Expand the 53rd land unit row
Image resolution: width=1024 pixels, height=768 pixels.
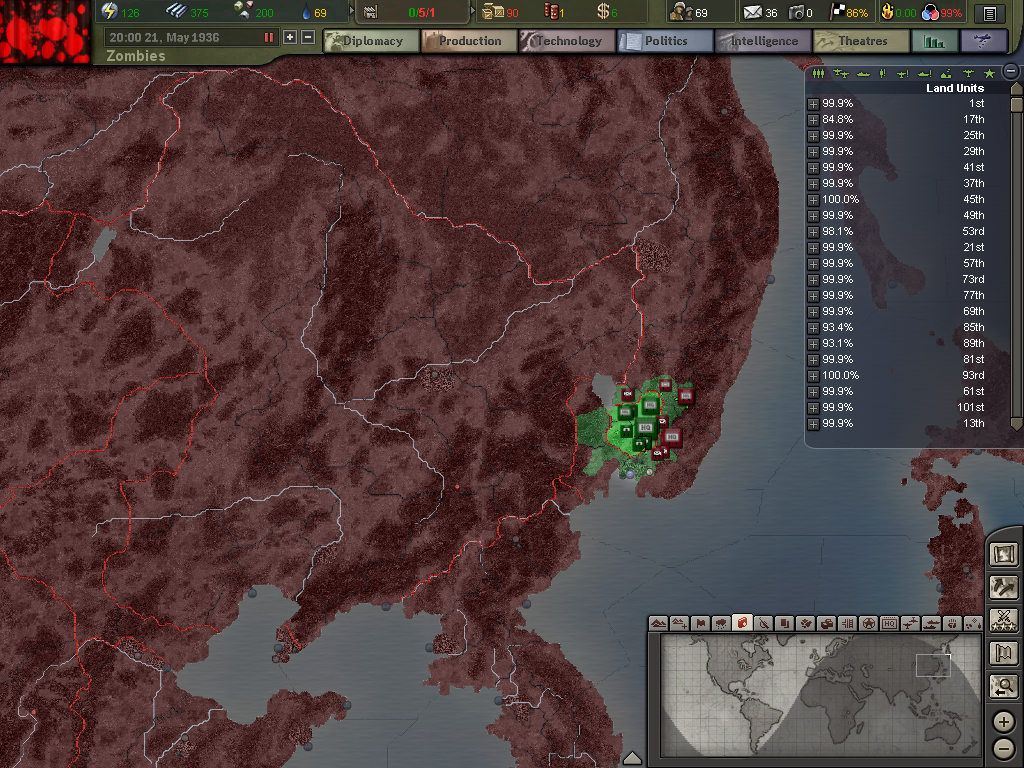(x=813, y=232)
